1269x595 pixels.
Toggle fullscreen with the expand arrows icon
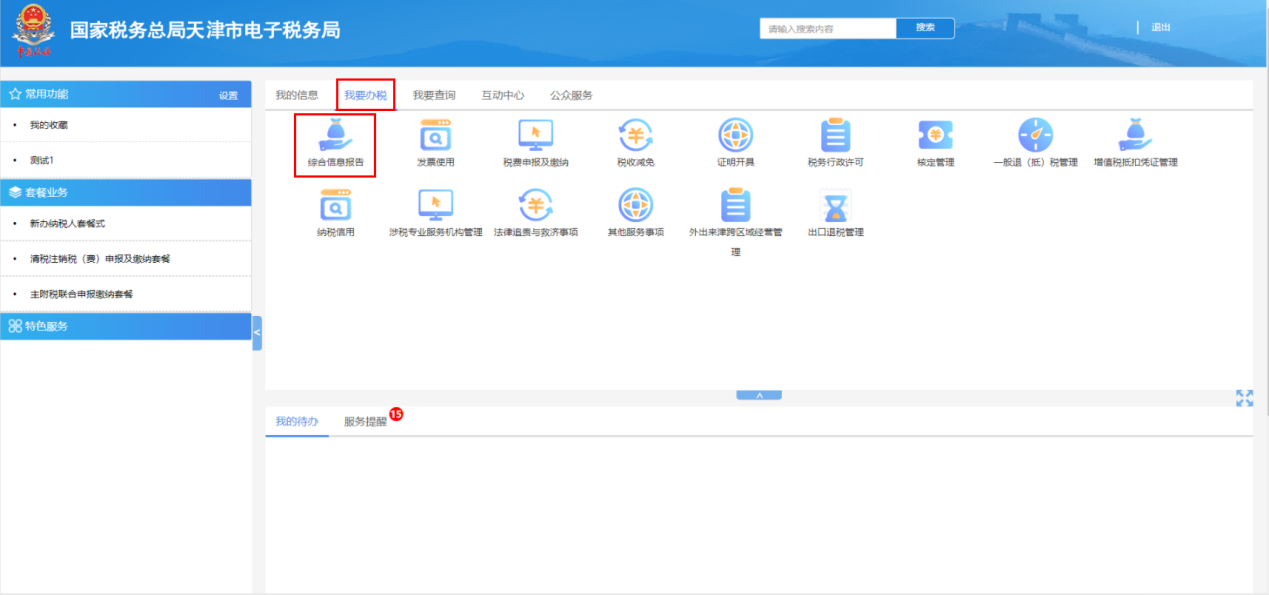point(1244,398)
